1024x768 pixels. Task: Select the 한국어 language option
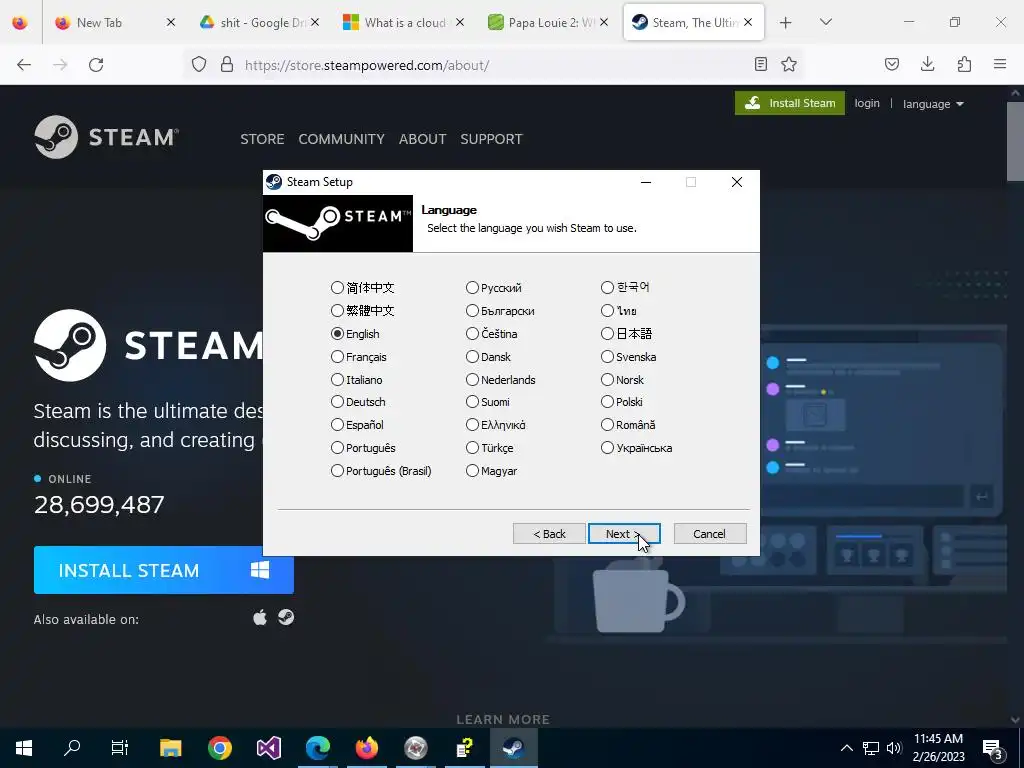[x=626, y=287]
